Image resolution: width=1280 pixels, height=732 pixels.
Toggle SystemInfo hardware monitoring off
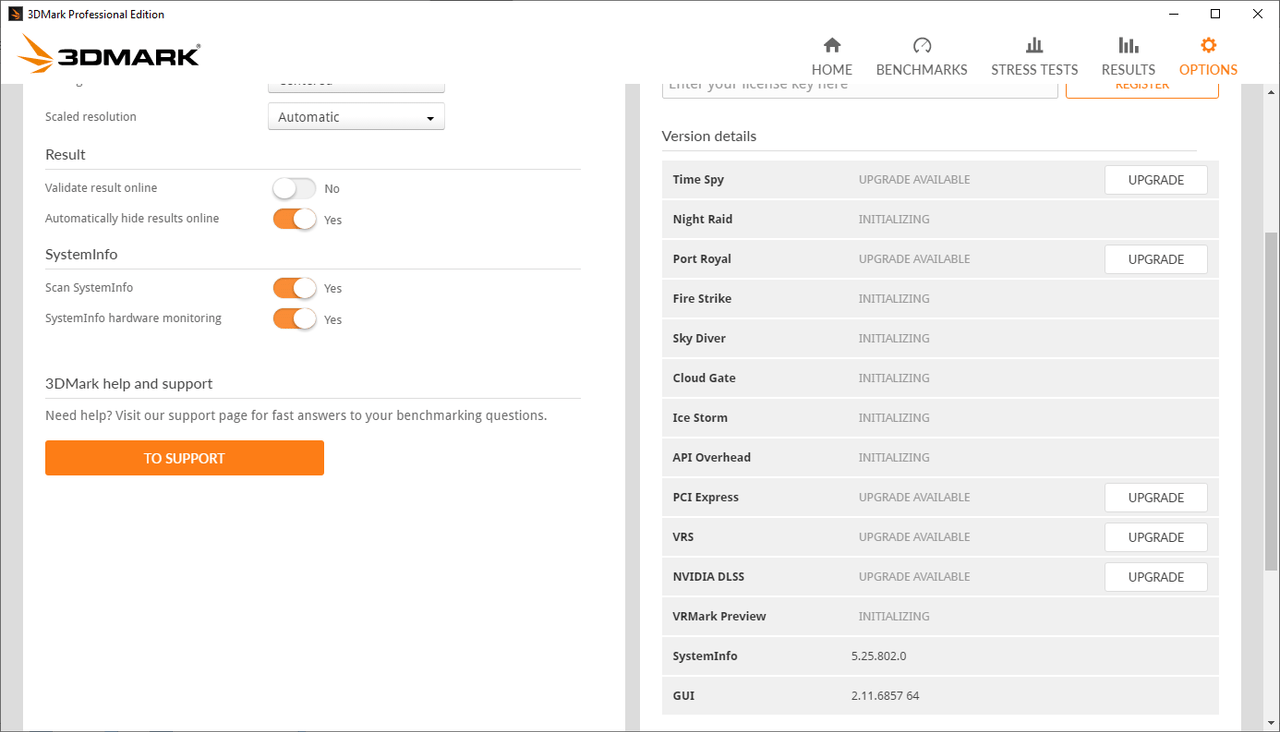point(294,319)
